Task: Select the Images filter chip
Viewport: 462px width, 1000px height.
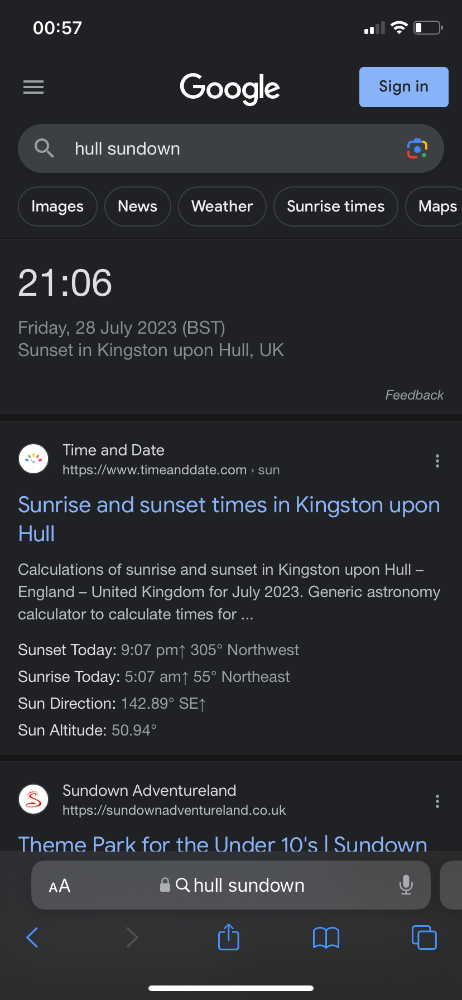Action: pos(57,207)
